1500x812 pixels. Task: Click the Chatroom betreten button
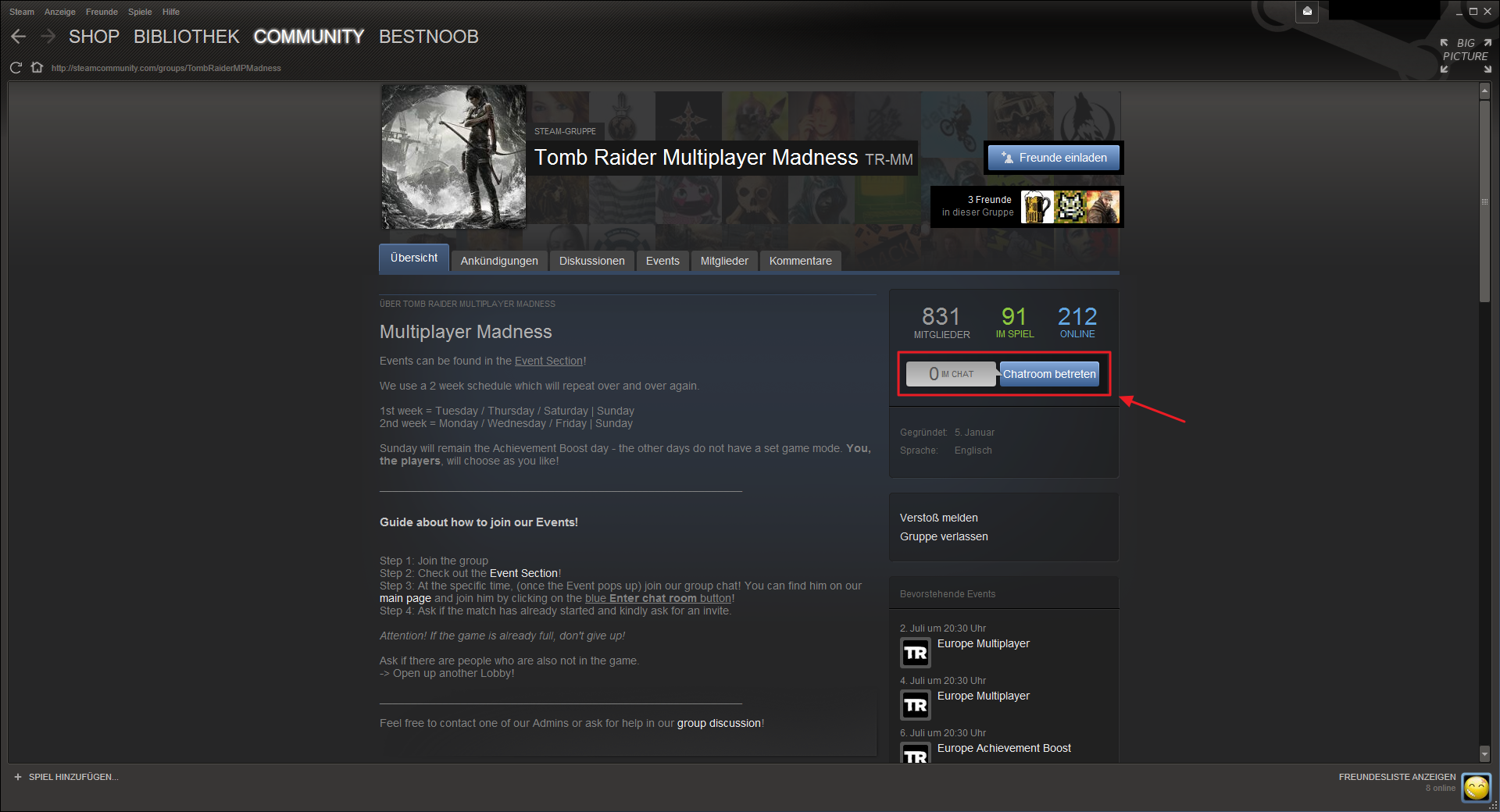pos(1049,374)
